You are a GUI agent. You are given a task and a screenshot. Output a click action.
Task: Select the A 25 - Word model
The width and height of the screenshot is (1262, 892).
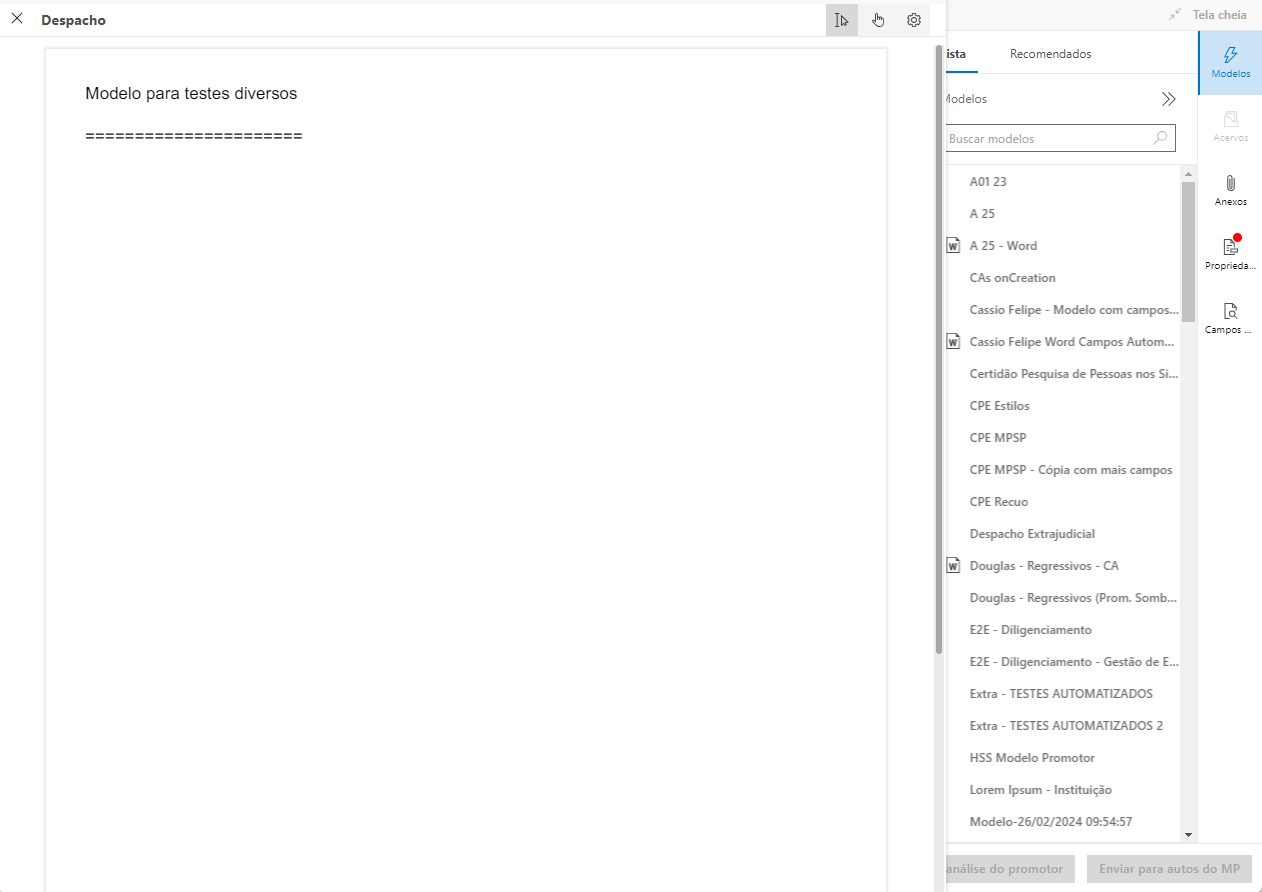[x=1003, y=246]
